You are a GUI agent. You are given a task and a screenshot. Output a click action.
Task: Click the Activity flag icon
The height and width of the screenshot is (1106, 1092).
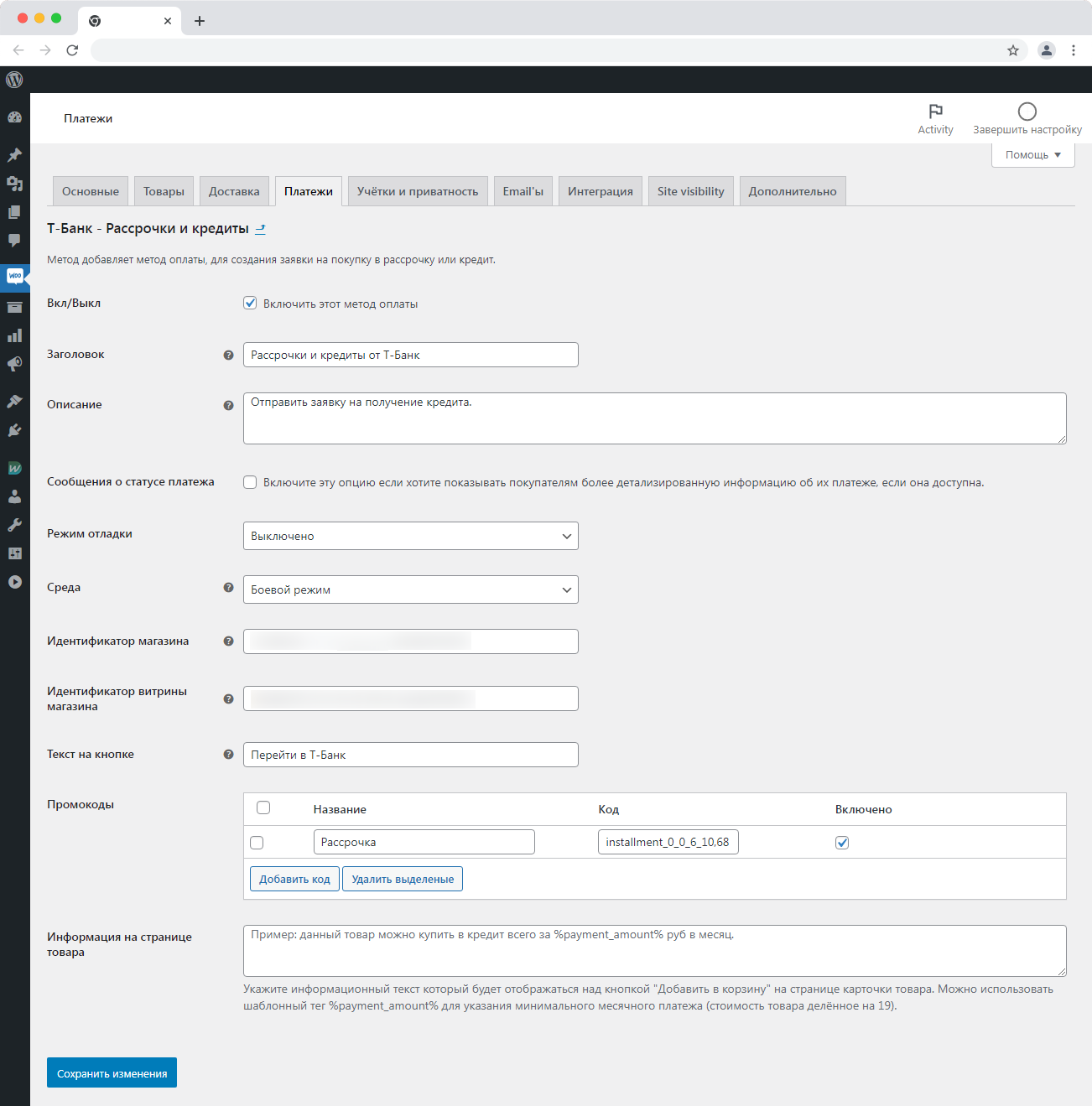(936, 112)
